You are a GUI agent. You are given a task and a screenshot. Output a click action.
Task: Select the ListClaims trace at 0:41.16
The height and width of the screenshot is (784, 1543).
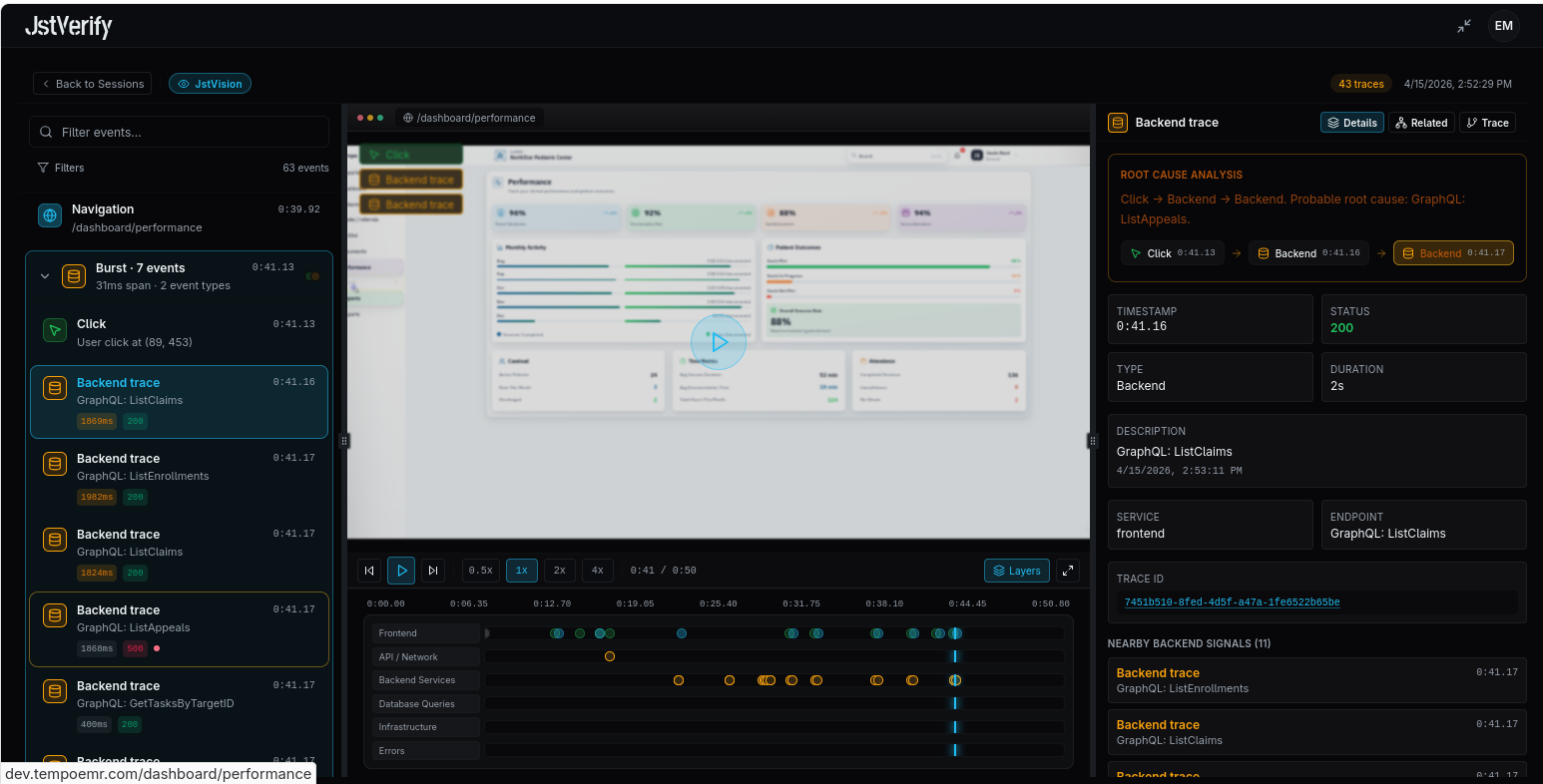(180, 402)
